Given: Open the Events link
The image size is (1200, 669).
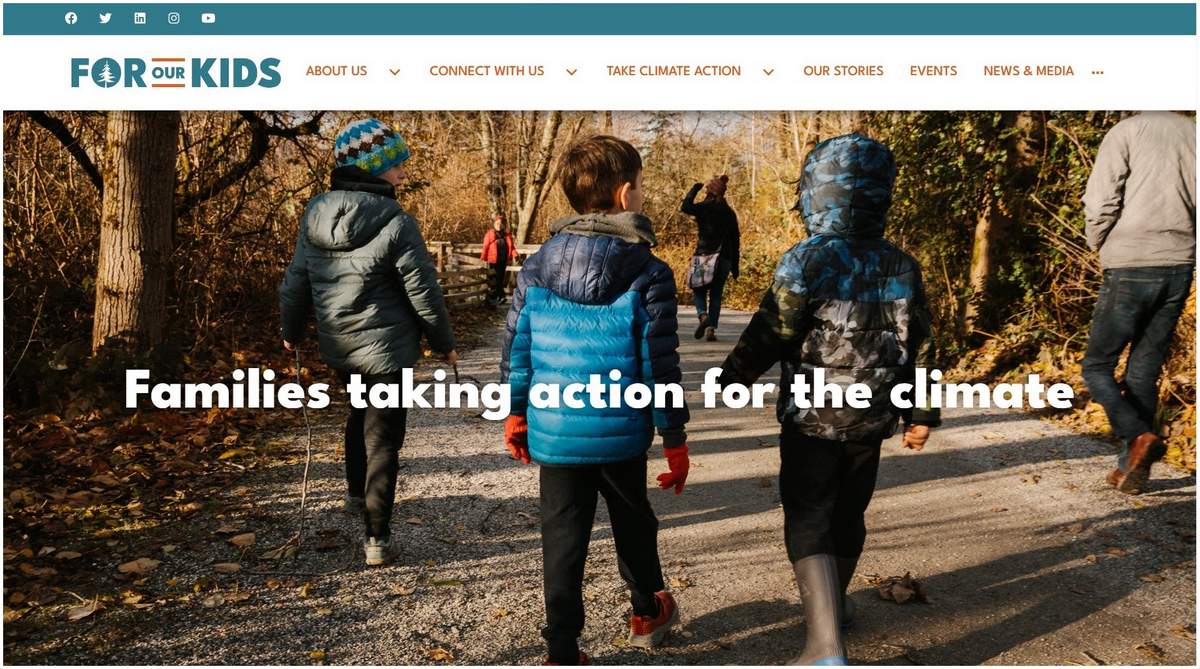Looking at the screenshot, I should [x=933, y=71].
